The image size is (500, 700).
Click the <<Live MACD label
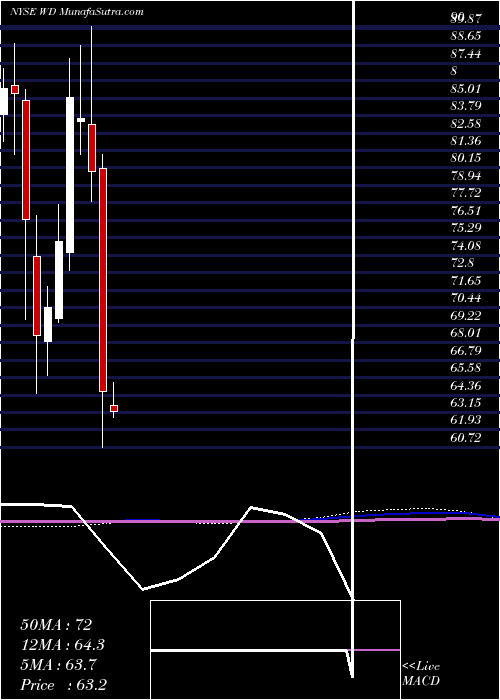point(421,674)
